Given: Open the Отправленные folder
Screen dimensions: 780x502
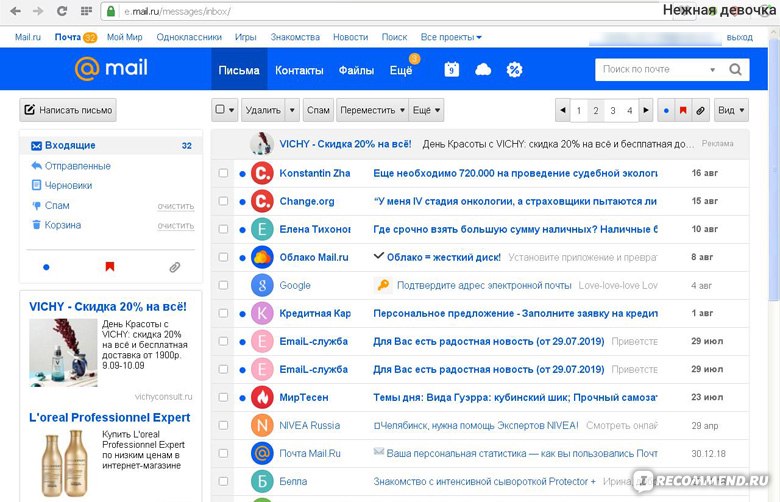Looking at the screenshot, I should 77,166.
